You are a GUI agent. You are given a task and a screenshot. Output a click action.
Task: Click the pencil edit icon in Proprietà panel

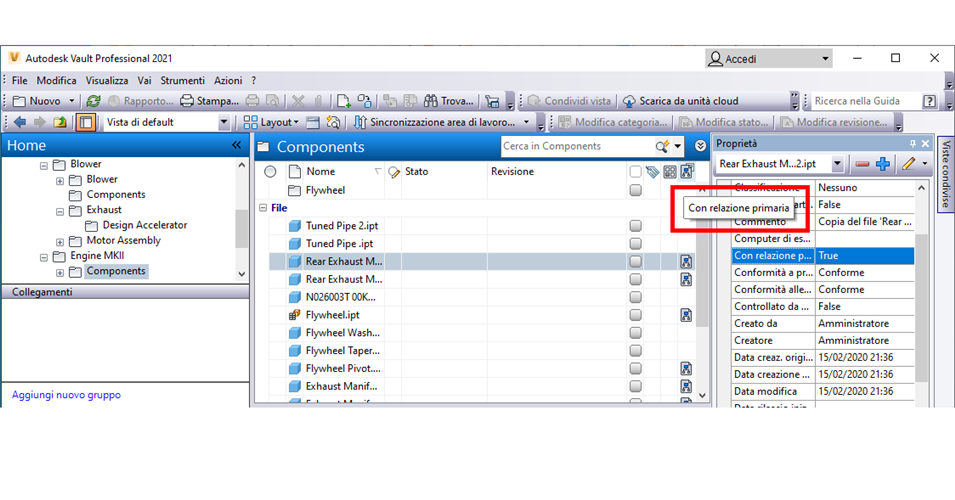[x=909, y=164]
